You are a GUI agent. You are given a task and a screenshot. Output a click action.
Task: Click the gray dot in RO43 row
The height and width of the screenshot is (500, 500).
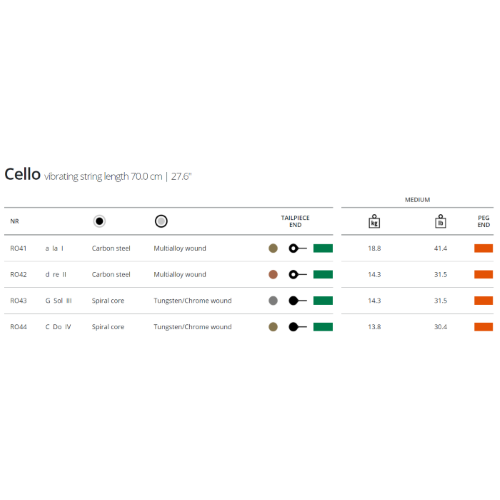pos(273,301)
